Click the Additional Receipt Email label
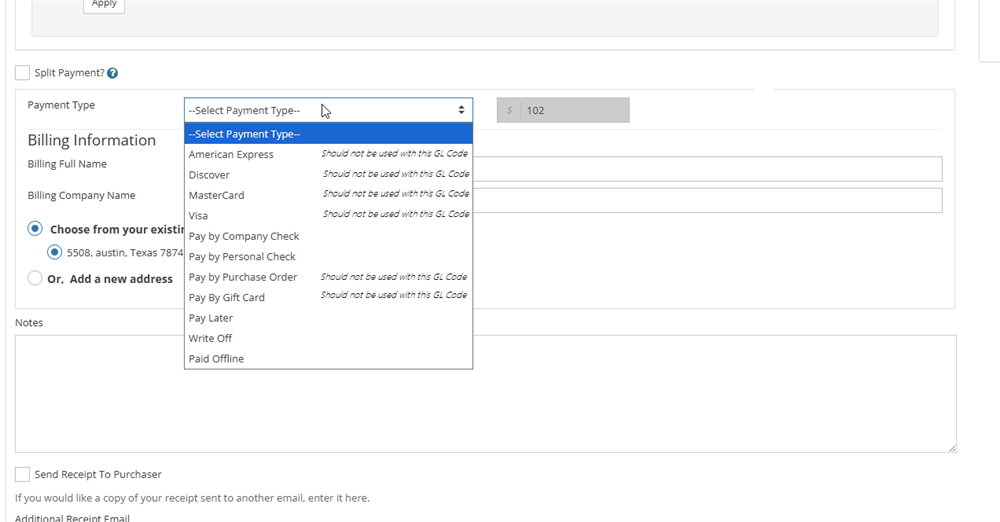The image size is (1000, 522). pos(72,518)
